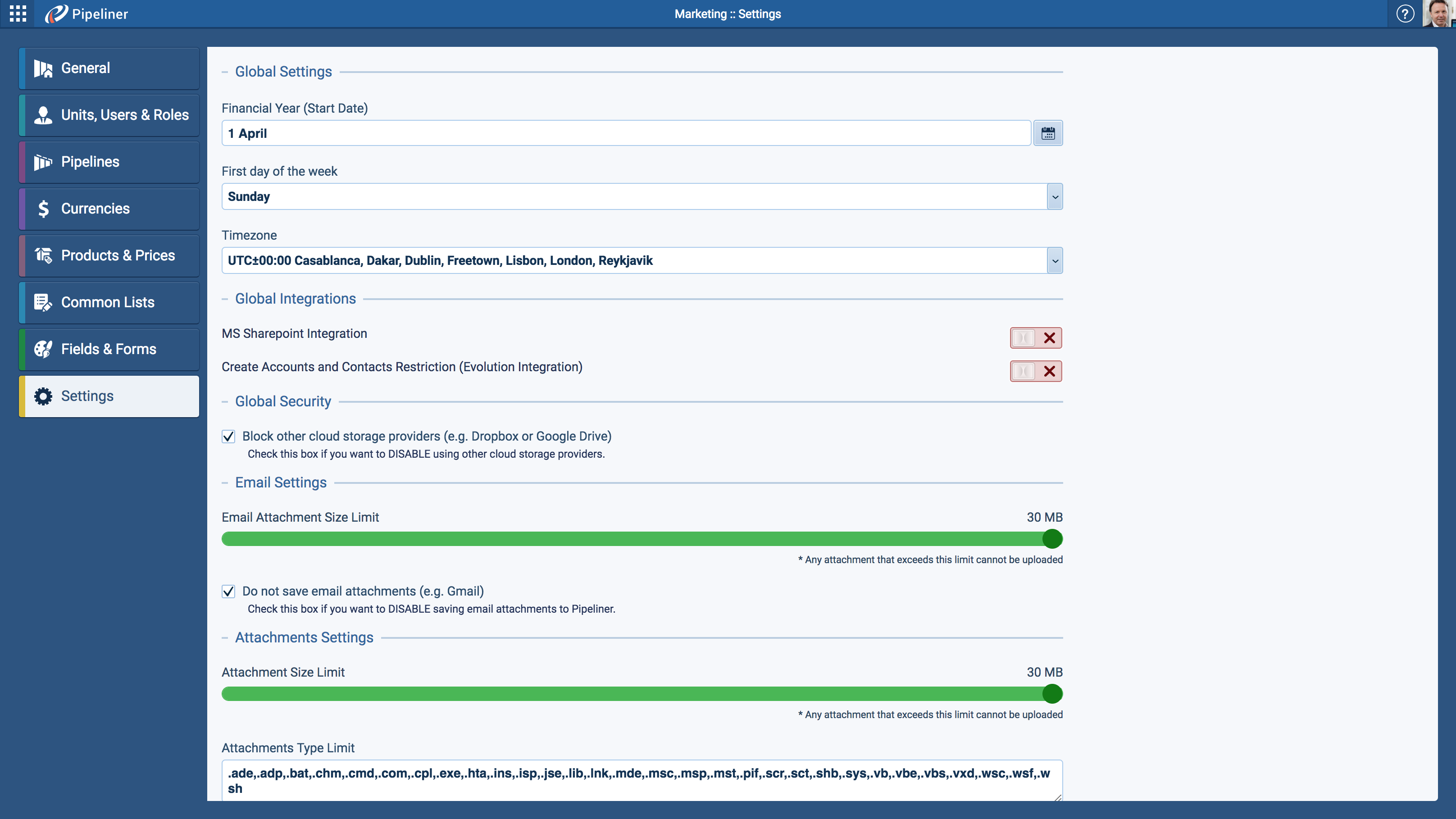Open calendar picker for Financial Year
Image resolution: width=1456 pixels, height=819 pixels.
pos(1047,133)
